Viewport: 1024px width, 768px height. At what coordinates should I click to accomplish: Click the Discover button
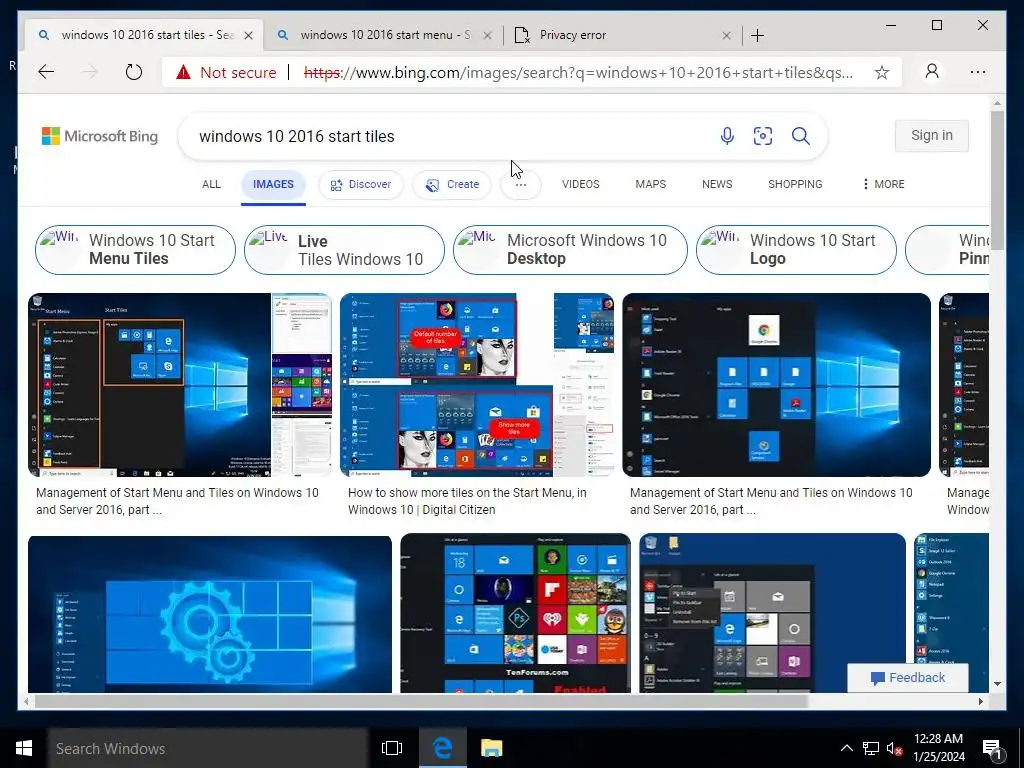360,185
